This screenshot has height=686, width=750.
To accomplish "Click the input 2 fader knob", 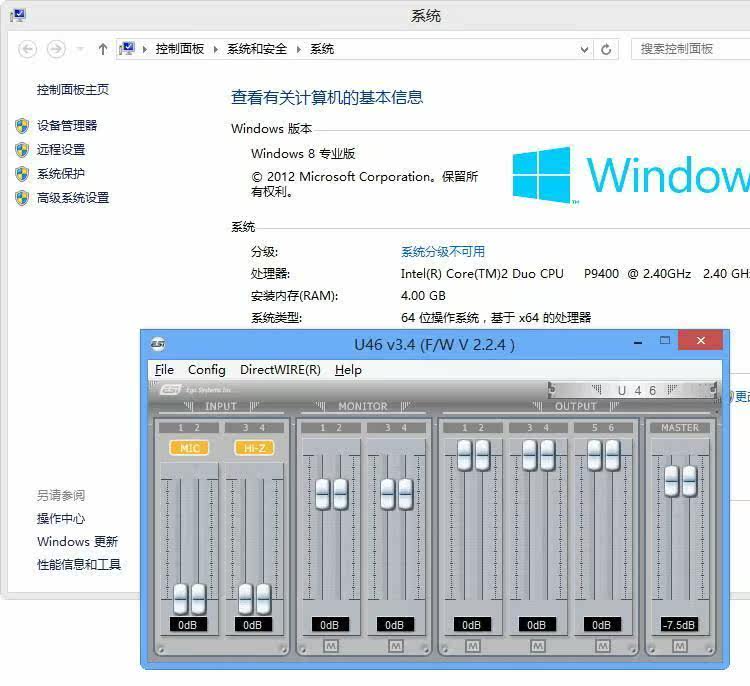I will pyautogui.click(x=198, y=598).
